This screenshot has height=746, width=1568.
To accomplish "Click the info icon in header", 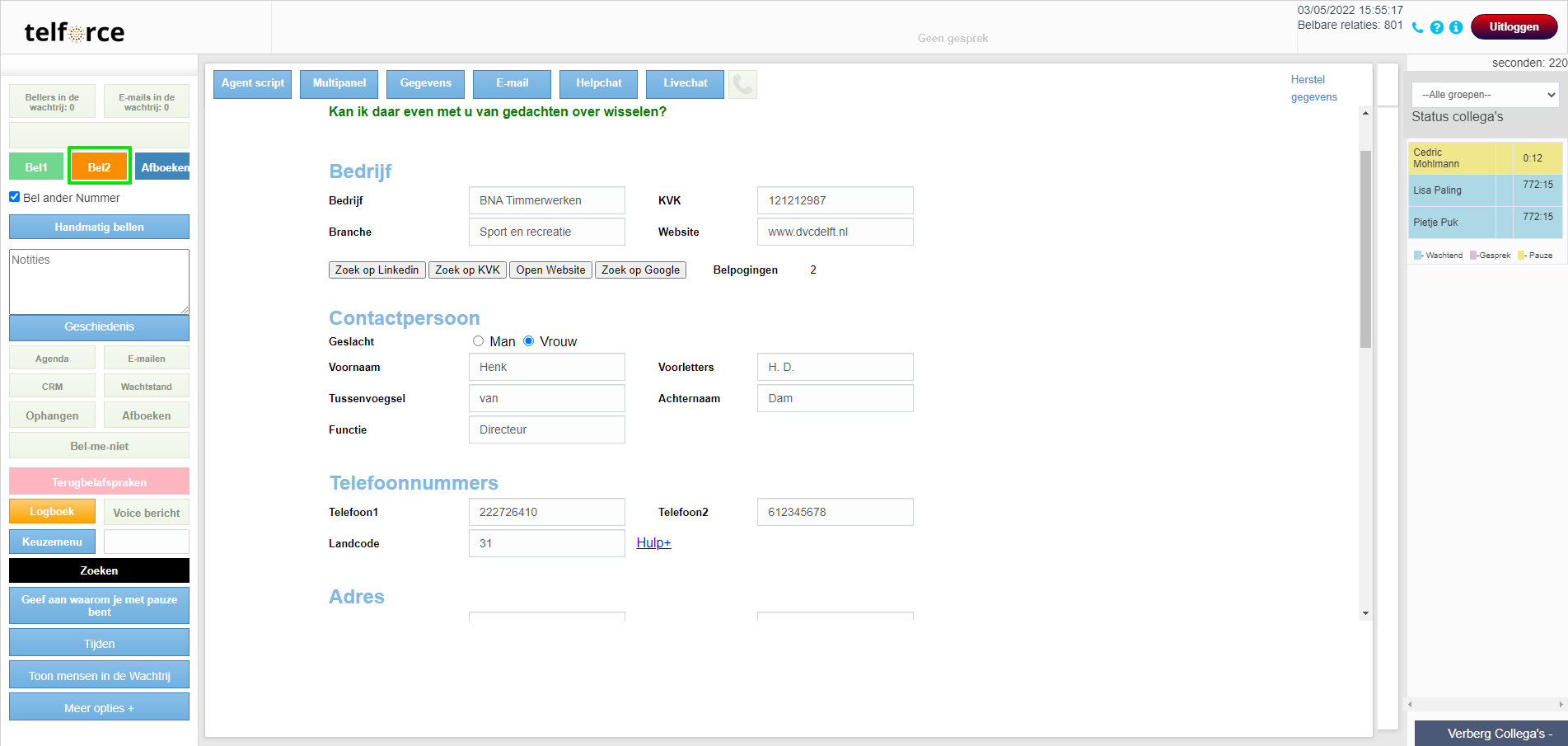I will tap(1456, 27).
